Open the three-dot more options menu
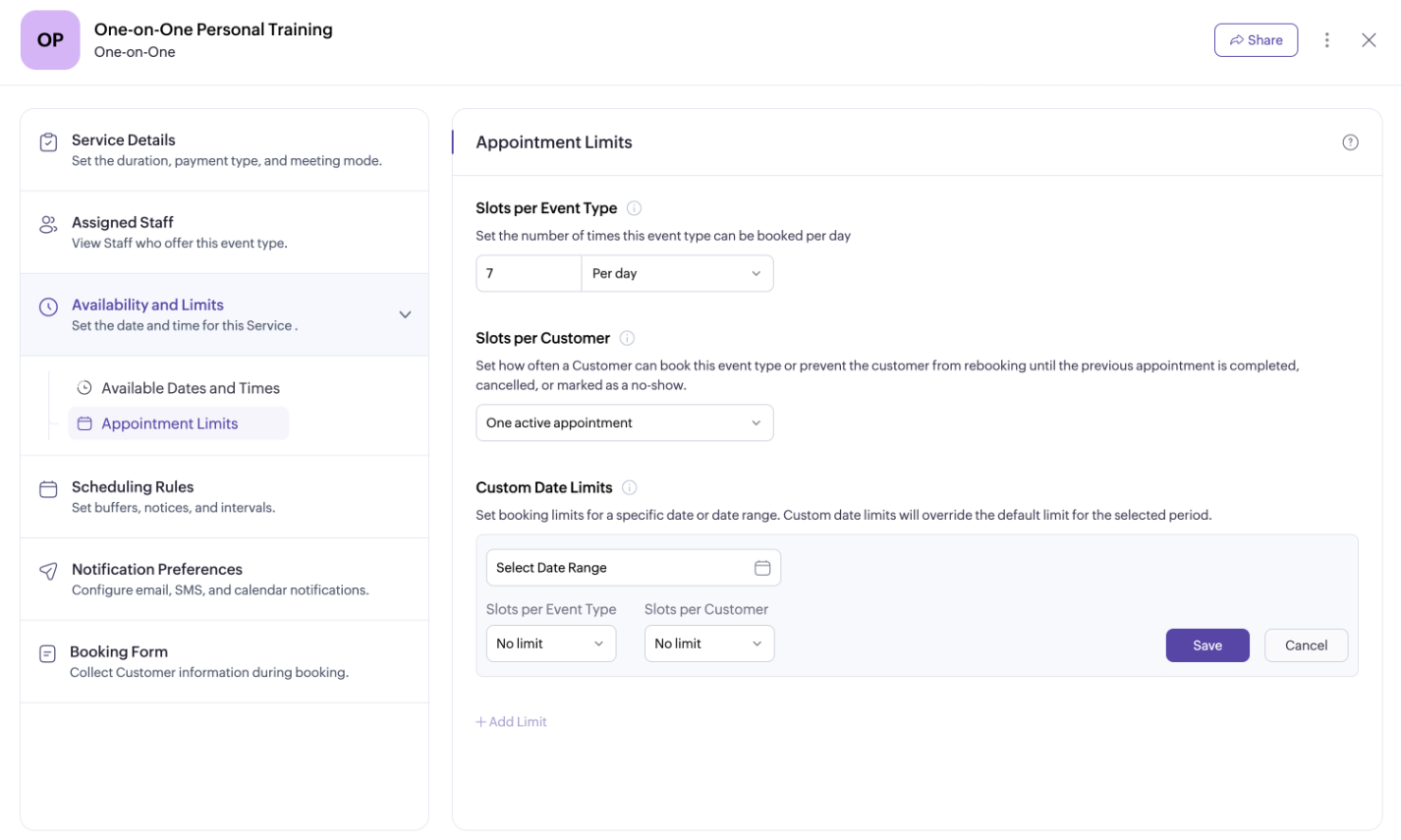 pos(1326,40)
